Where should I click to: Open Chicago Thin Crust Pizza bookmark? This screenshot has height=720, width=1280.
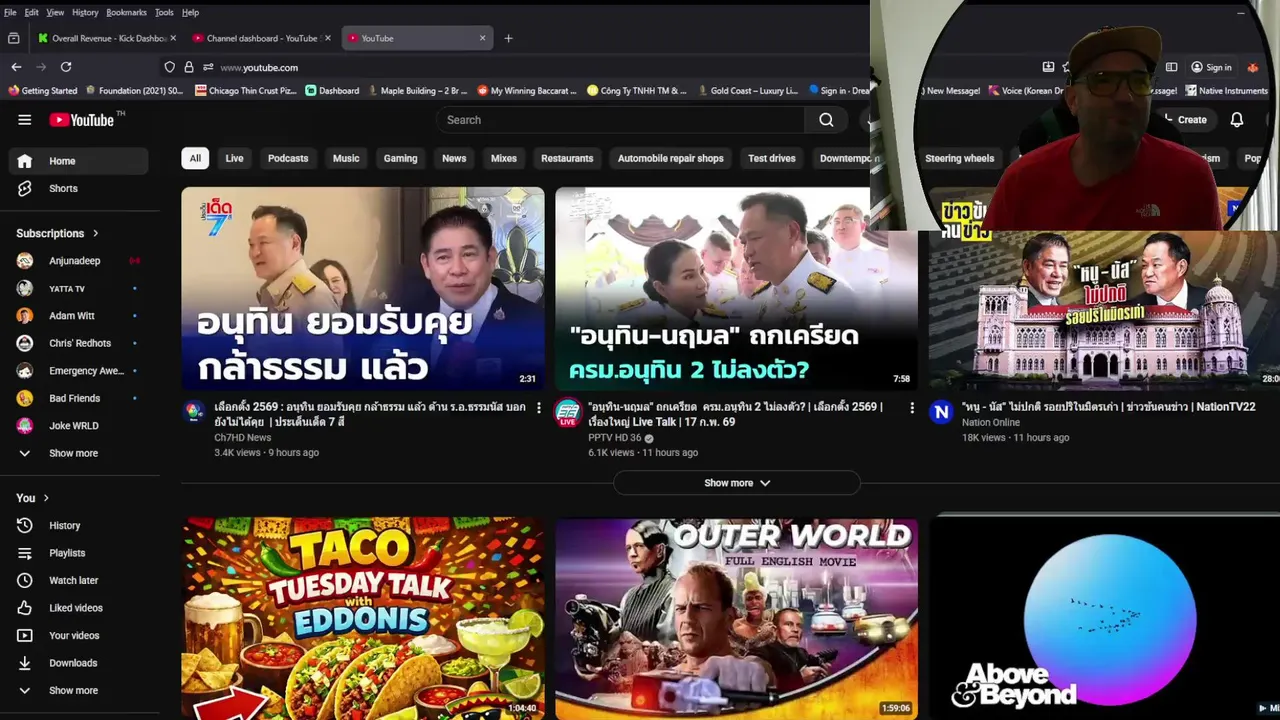click(x=246, y=90)
